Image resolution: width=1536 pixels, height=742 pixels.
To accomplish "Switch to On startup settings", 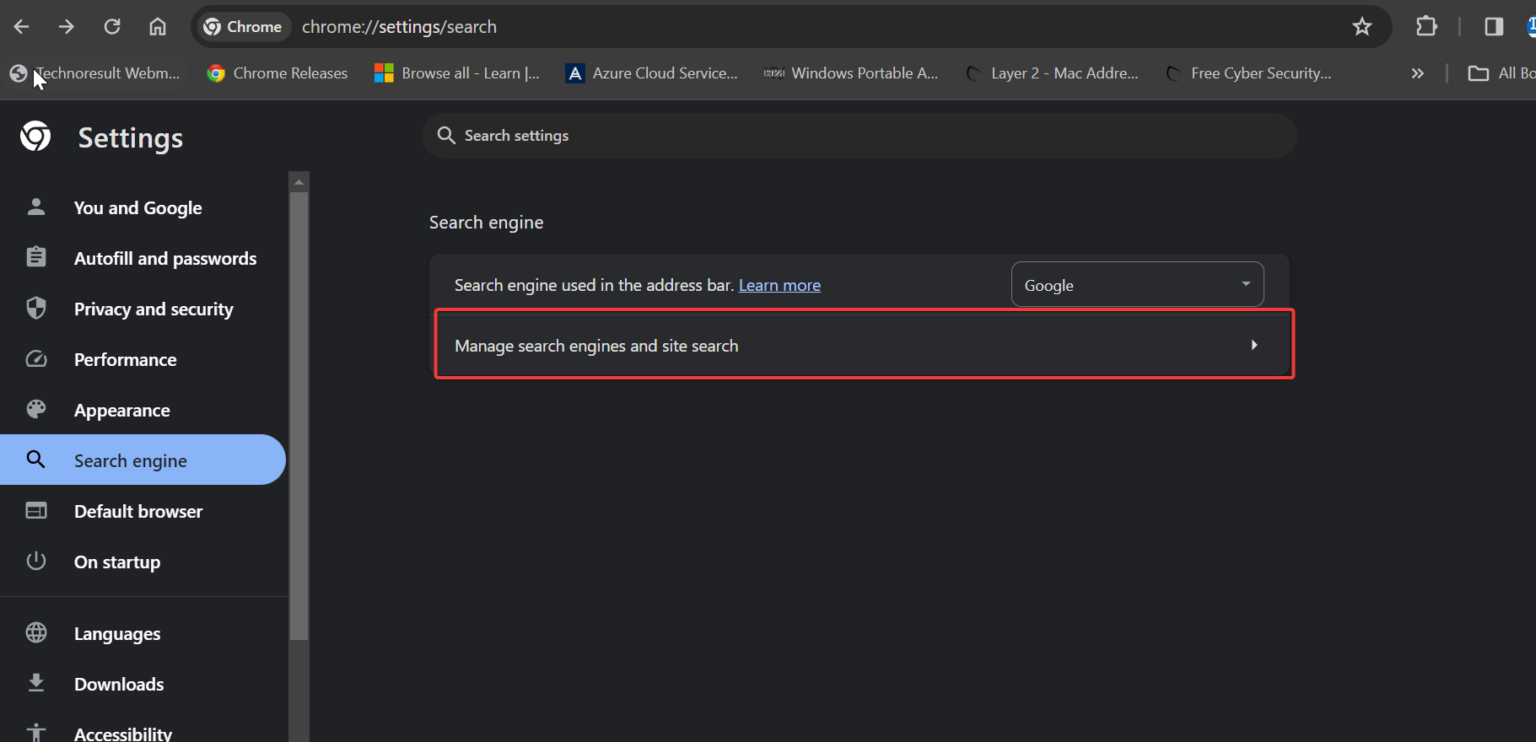I will point(117,562).
